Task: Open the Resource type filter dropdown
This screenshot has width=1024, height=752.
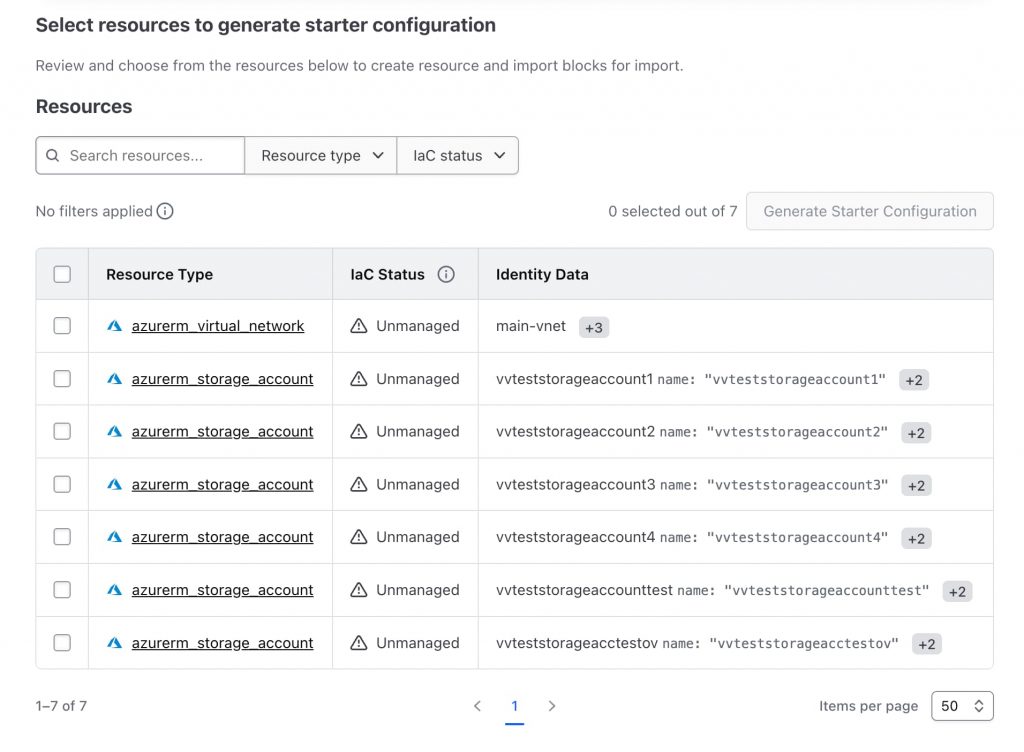Action: click(x=321, y=156)
